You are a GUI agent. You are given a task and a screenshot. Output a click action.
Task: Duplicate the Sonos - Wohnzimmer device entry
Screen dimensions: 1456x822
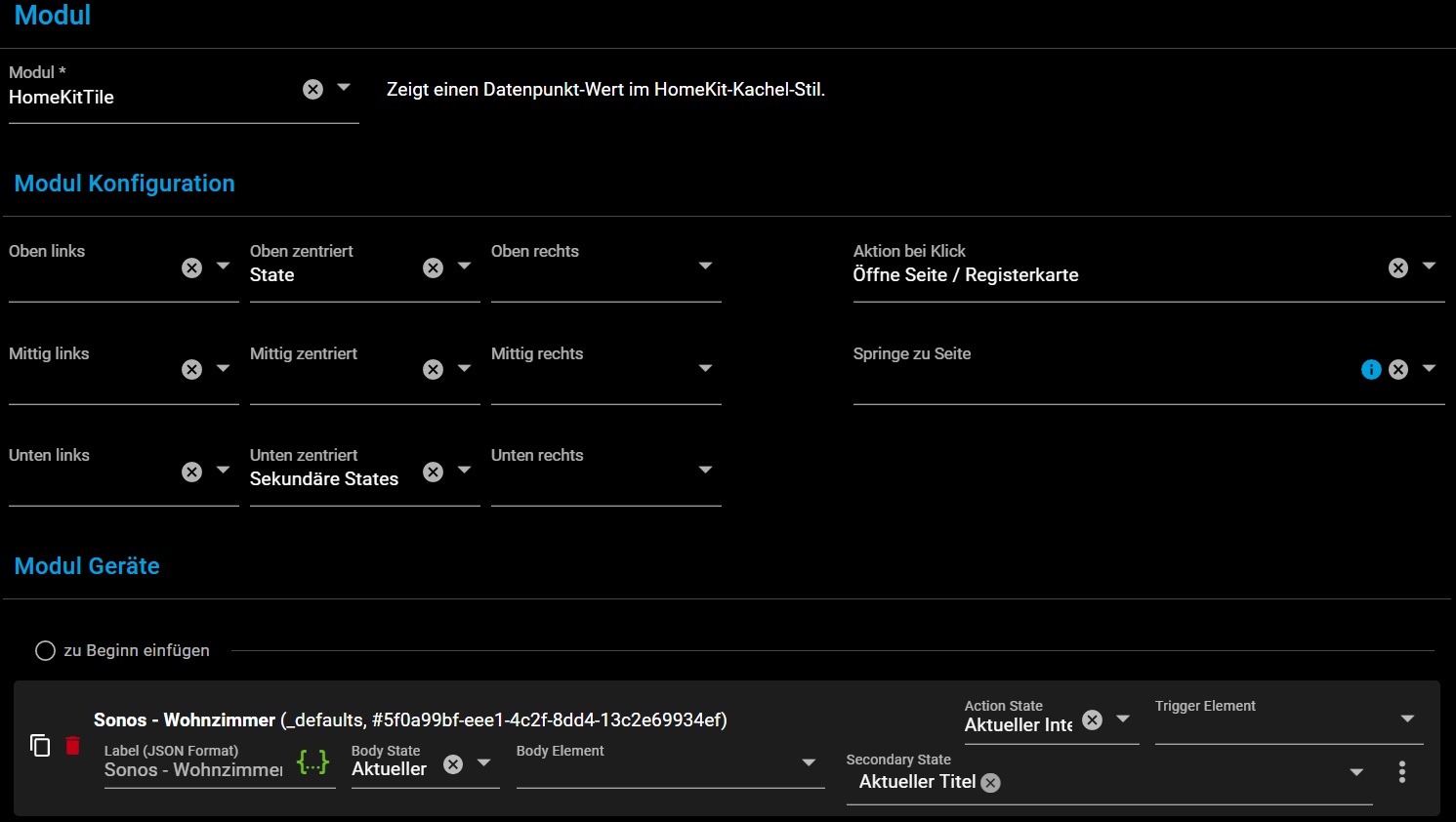[40, 746]
